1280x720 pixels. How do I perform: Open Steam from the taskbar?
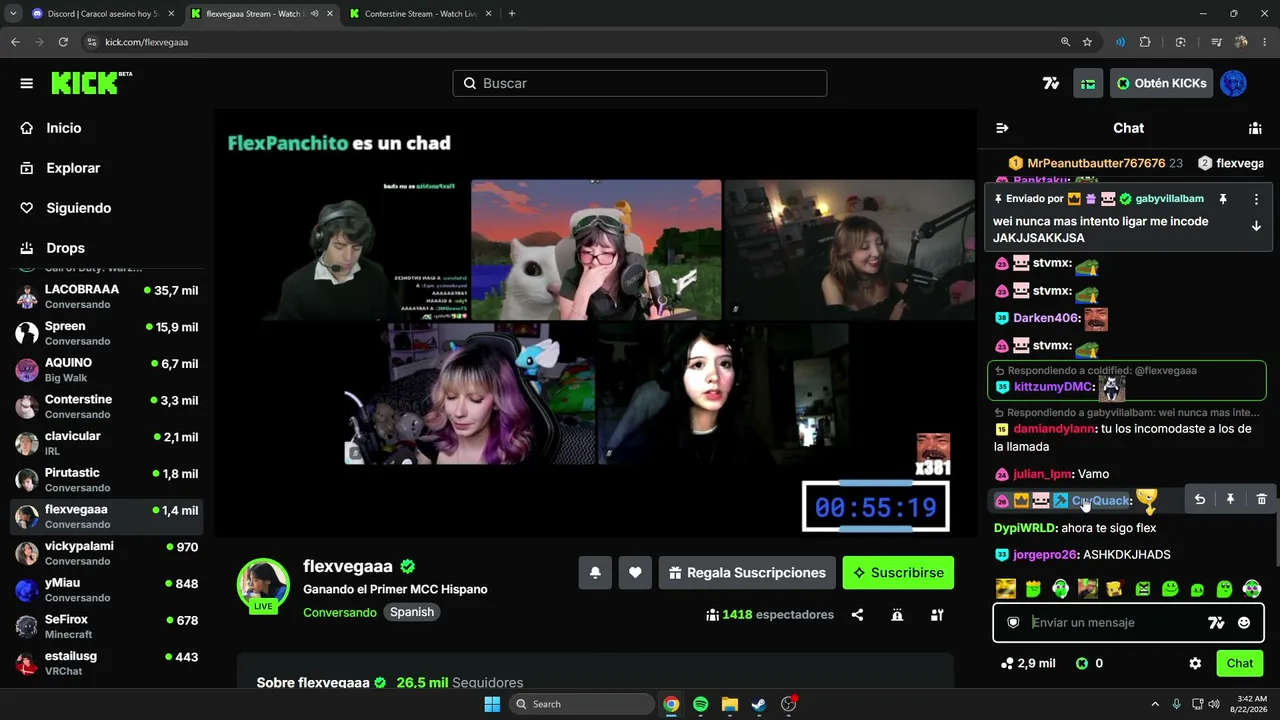(x=758, y=704)
